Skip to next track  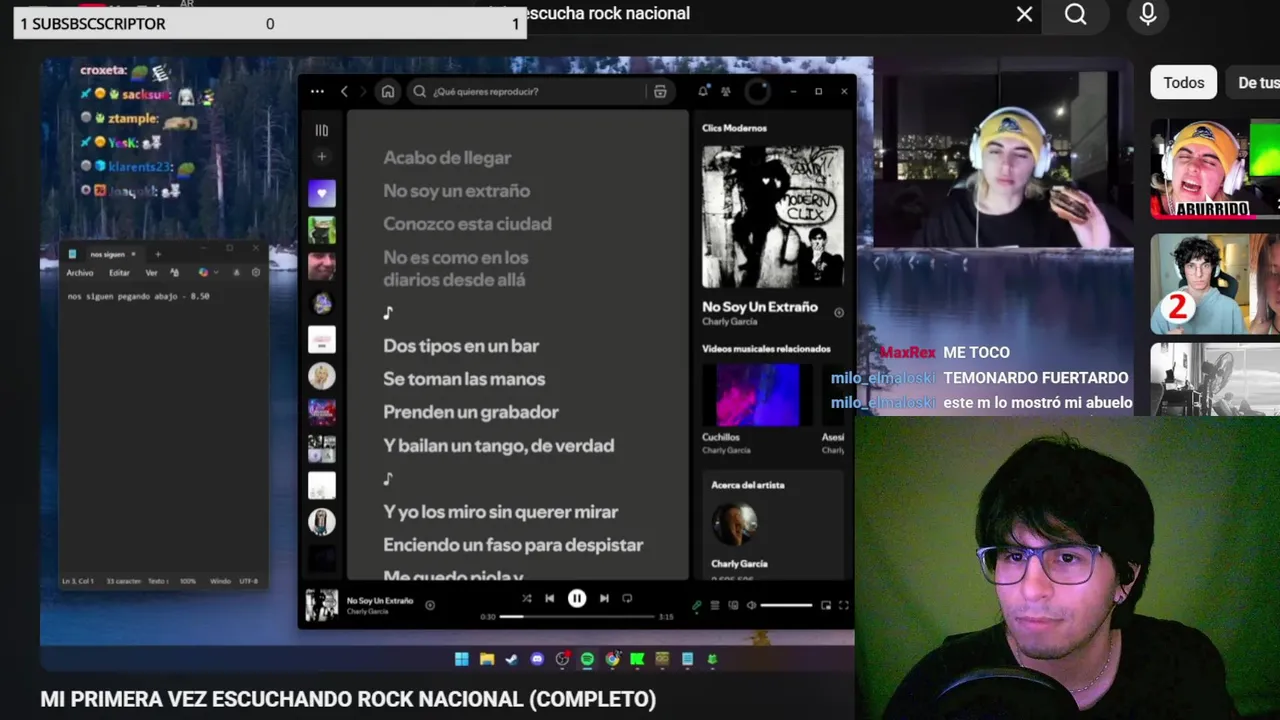tap(604, 598)
